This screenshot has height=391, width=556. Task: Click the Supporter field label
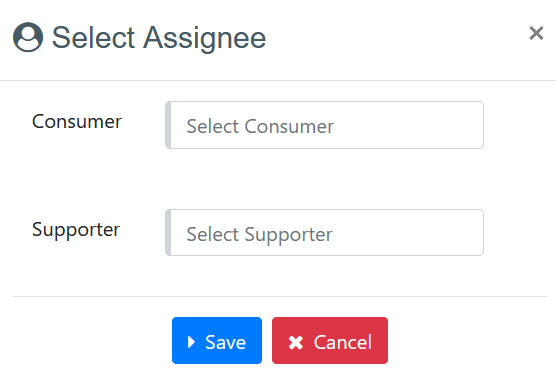pyautogui.click(x=76, y=230)
